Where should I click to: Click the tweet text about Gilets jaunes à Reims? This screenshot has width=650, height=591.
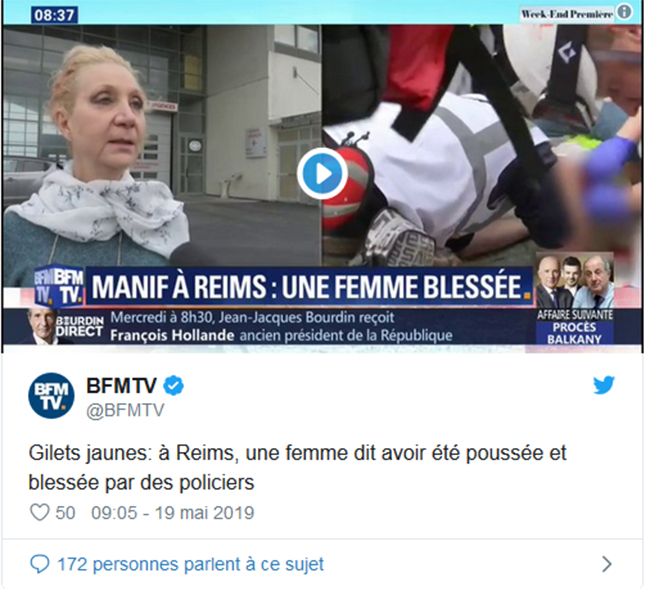299,469
